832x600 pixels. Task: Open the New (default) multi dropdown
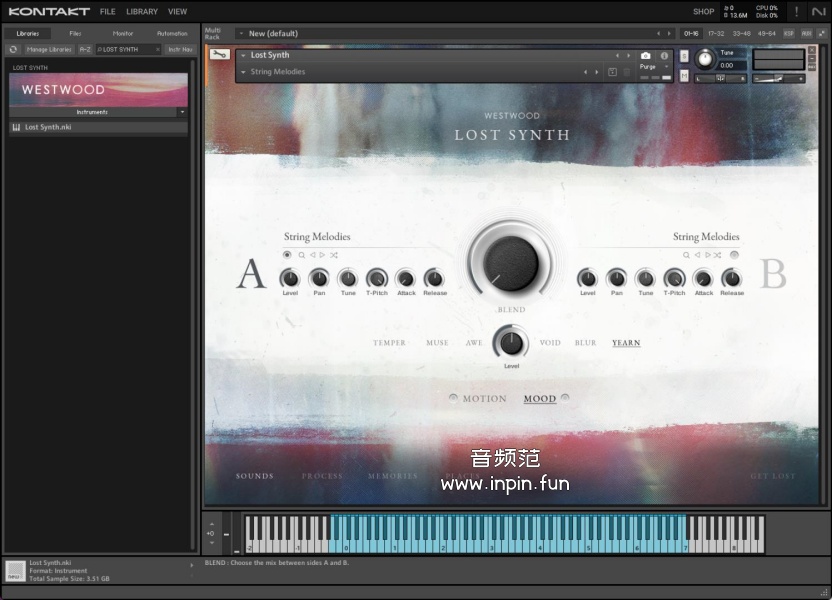[241, 33]
